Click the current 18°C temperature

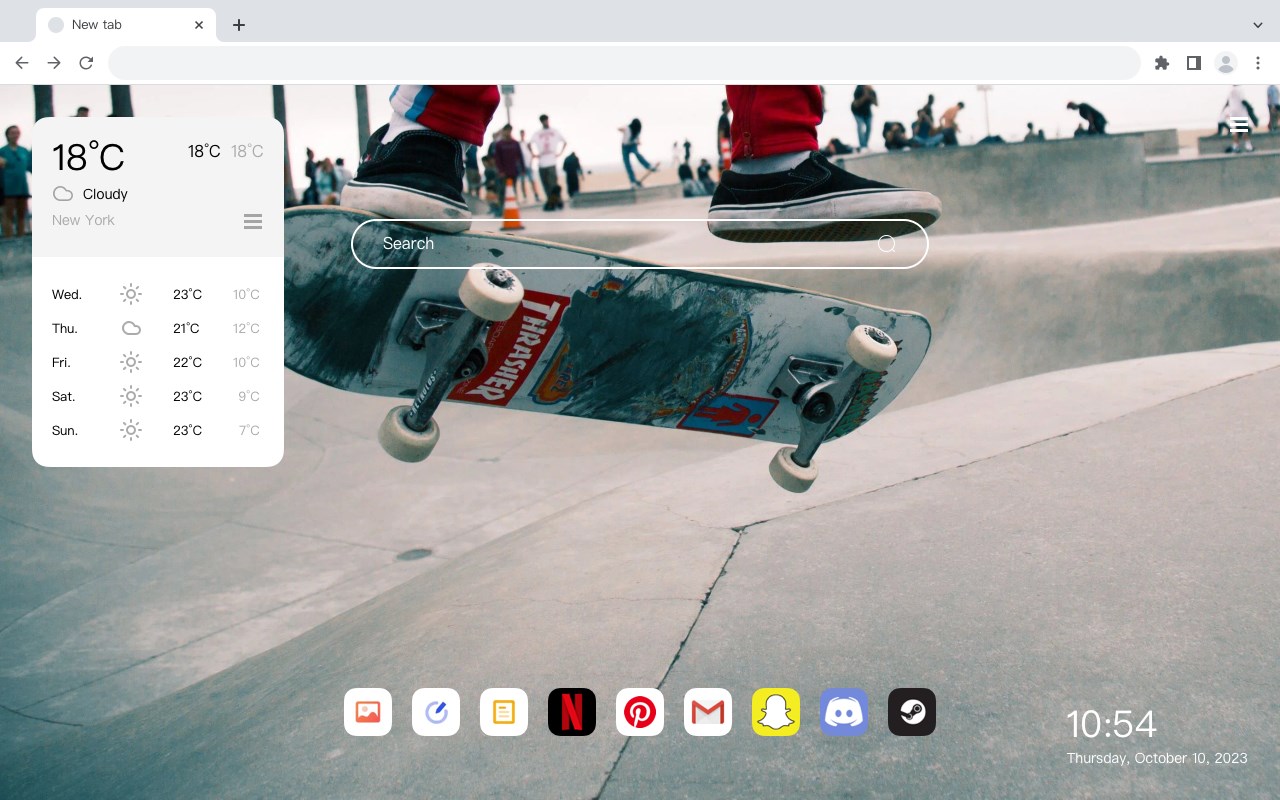coord(88,157)
